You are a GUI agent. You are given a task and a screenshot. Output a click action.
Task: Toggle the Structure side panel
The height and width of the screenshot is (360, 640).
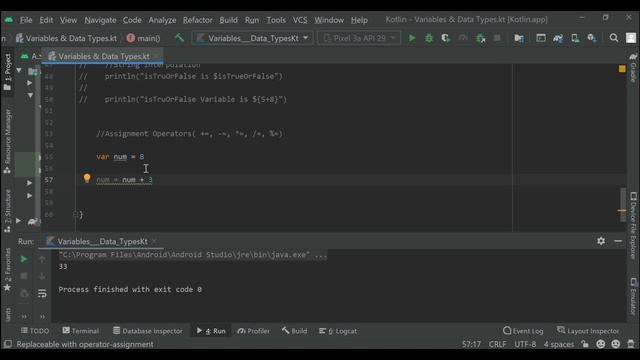(7, 211)
